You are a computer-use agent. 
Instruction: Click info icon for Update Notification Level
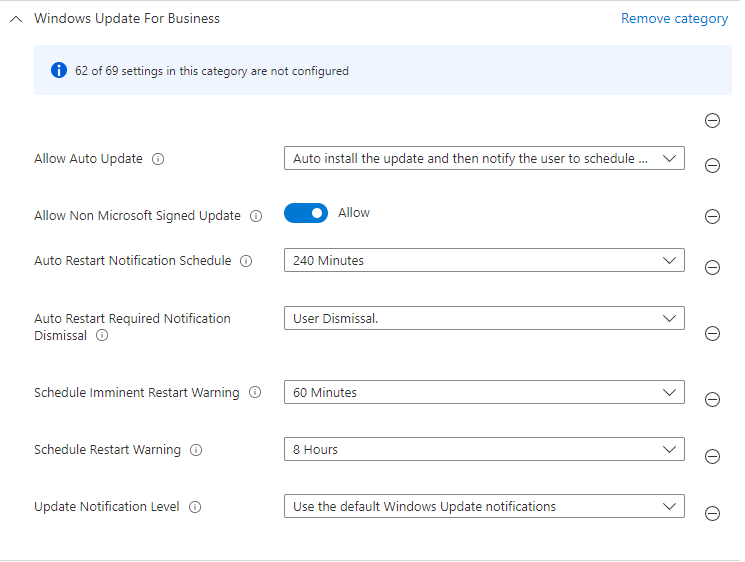coord(195,507)
